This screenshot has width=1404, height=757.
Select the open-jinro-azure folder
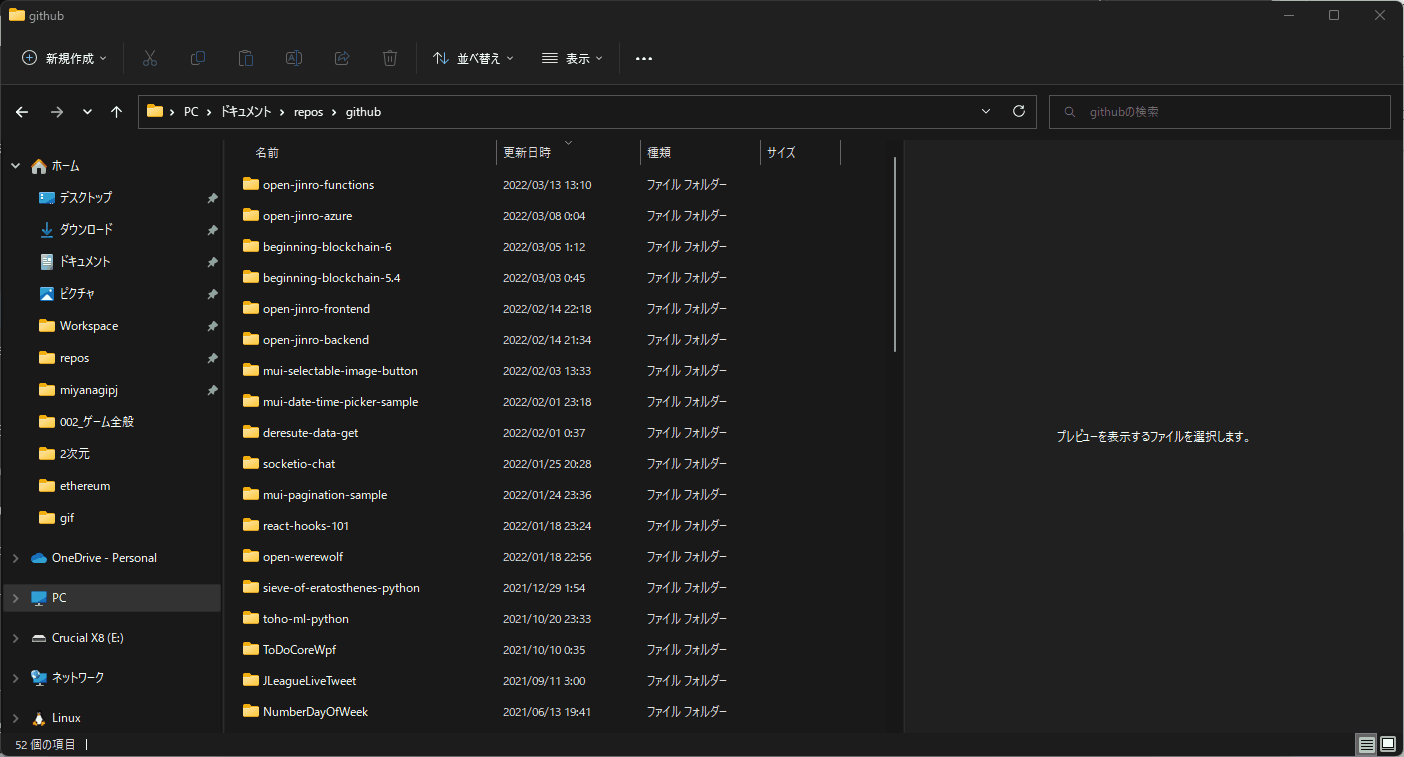tap(307, 215)
